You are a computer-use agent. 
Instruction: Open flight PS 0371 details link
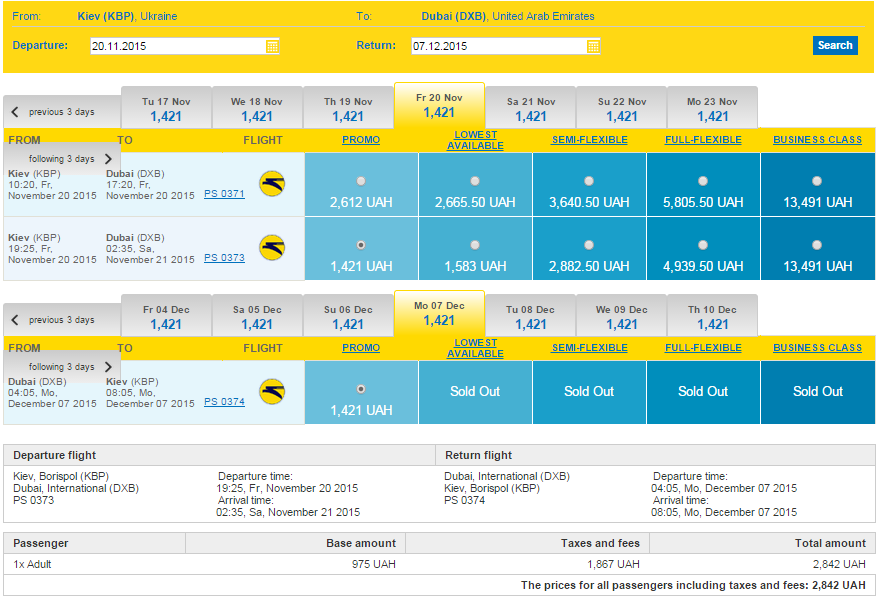tap(224, 194)
